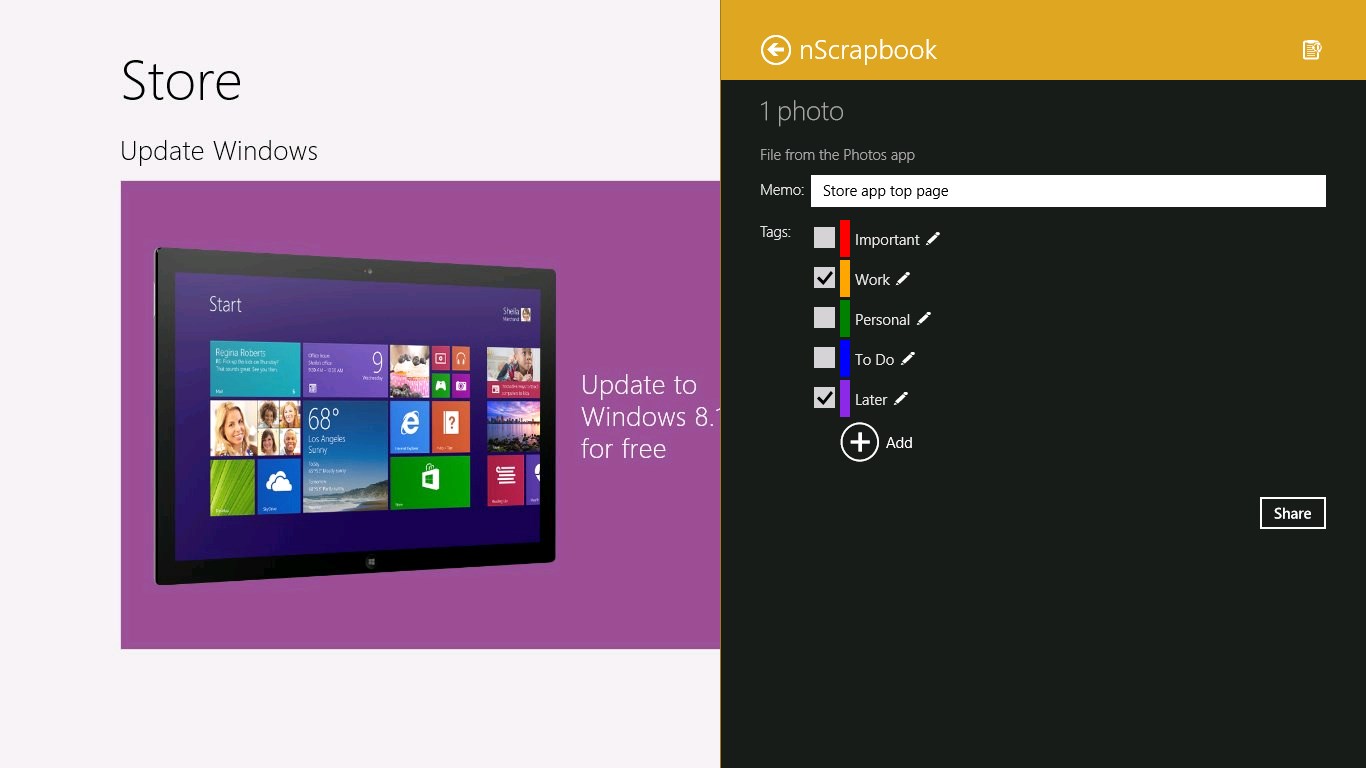Screen dimensions: 1366x768
Task: Click the back arrow next to nScrapbook
Action: tap(775, 50)
